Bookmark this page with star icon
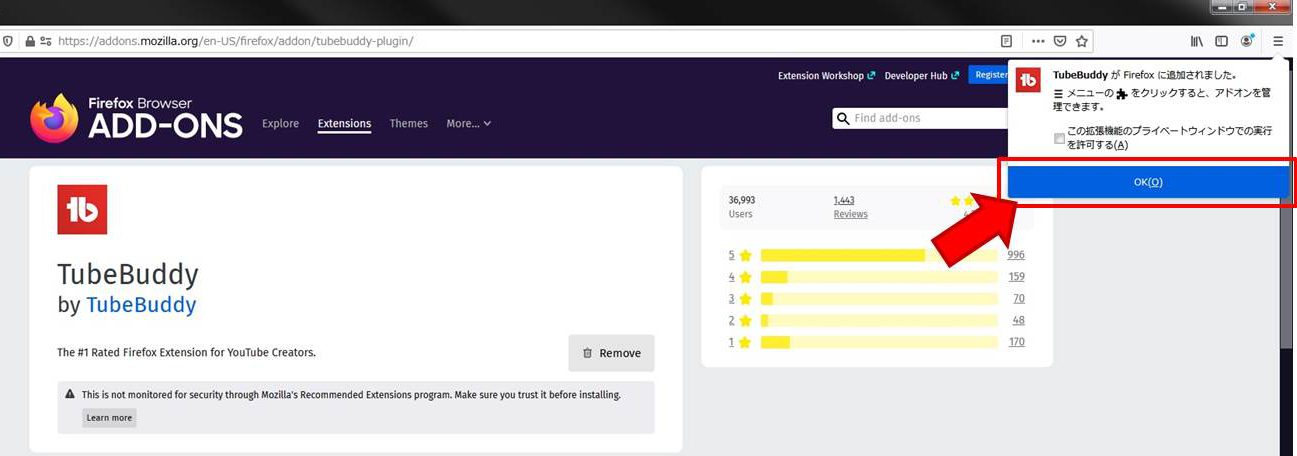 (x=1082, y=41)
